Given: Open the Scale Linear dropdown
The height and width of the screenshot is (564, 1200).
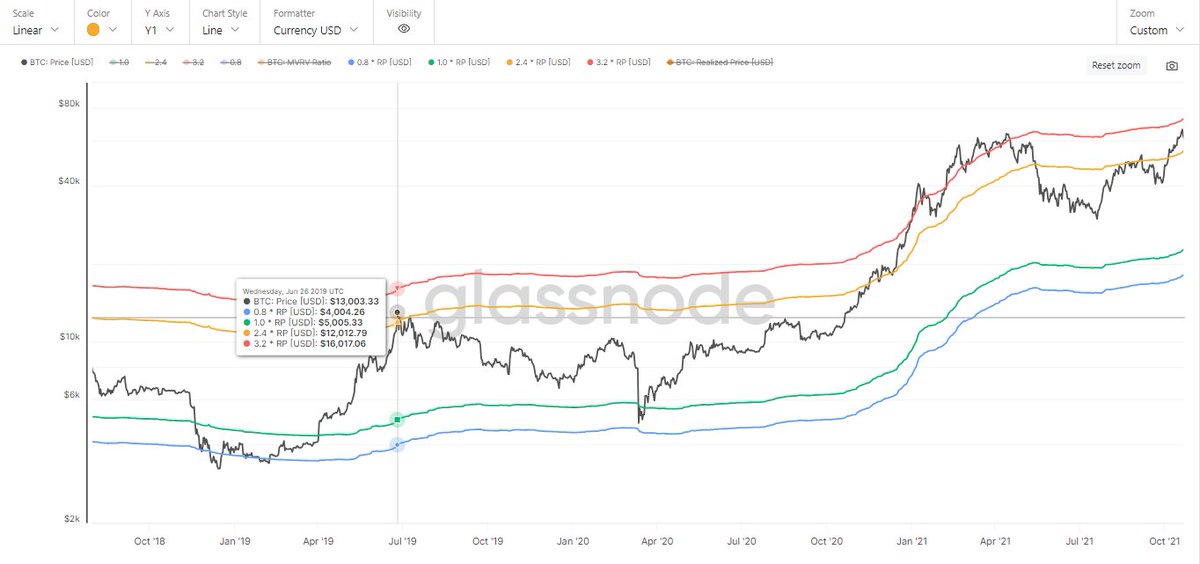Looking at the screenshot, I should click(41, 30).
